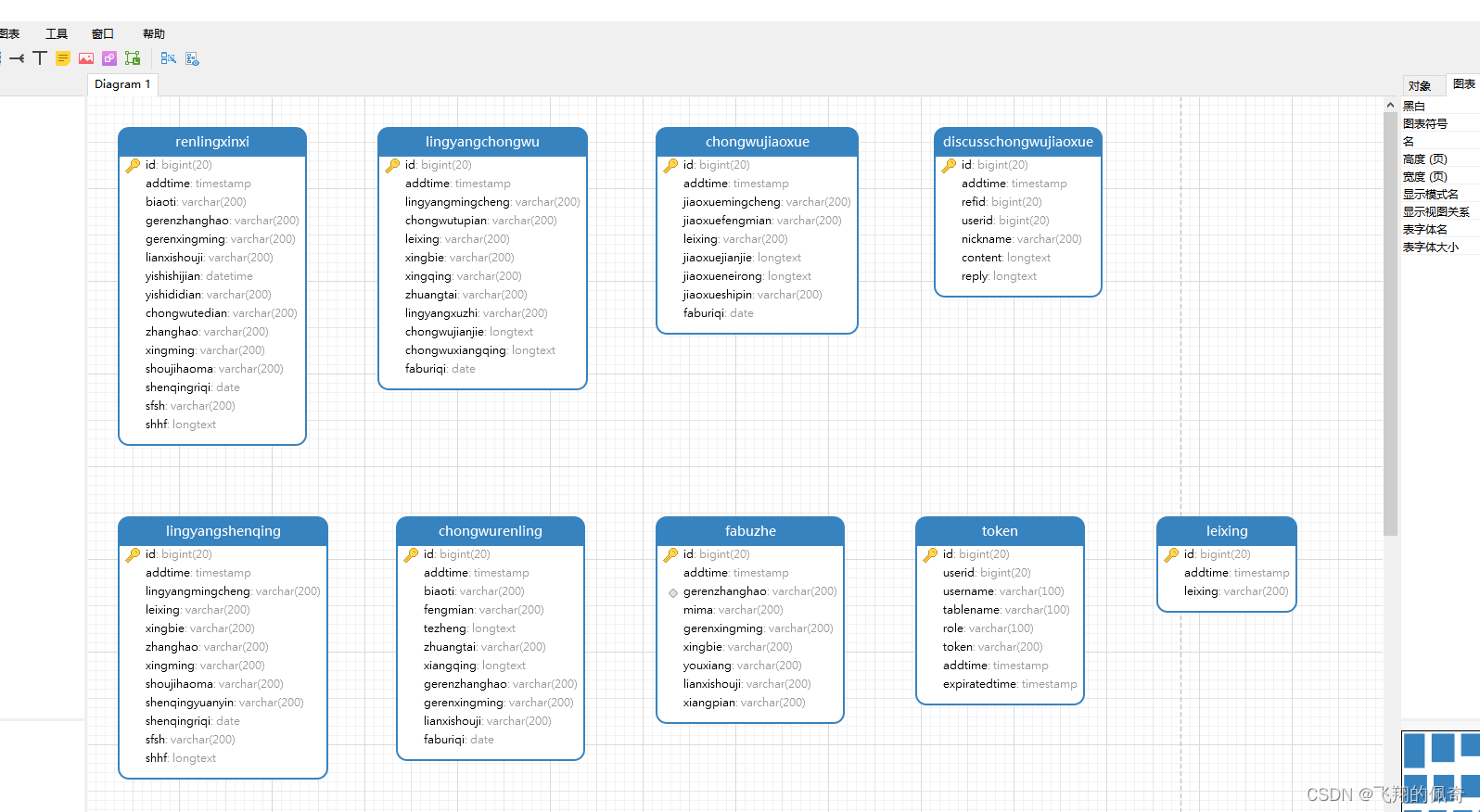Click the 显示视图关系 property row
Image resolution: width=1480 pixels, height=812 pixels.
pyautogui.click(x=1440, y=212)
